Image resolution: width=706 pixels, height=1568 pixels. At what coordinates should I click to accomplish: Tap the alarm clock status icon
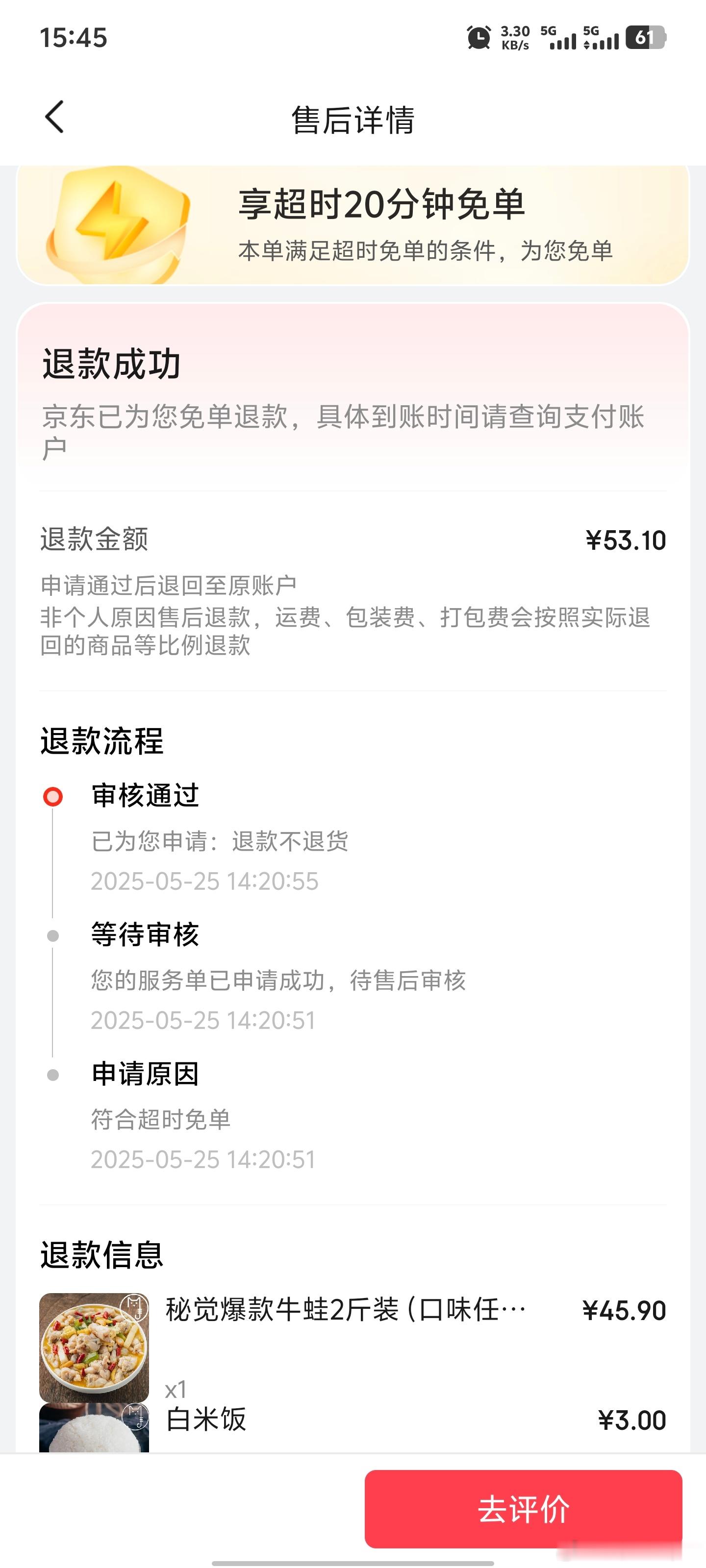tap(479, 38)
